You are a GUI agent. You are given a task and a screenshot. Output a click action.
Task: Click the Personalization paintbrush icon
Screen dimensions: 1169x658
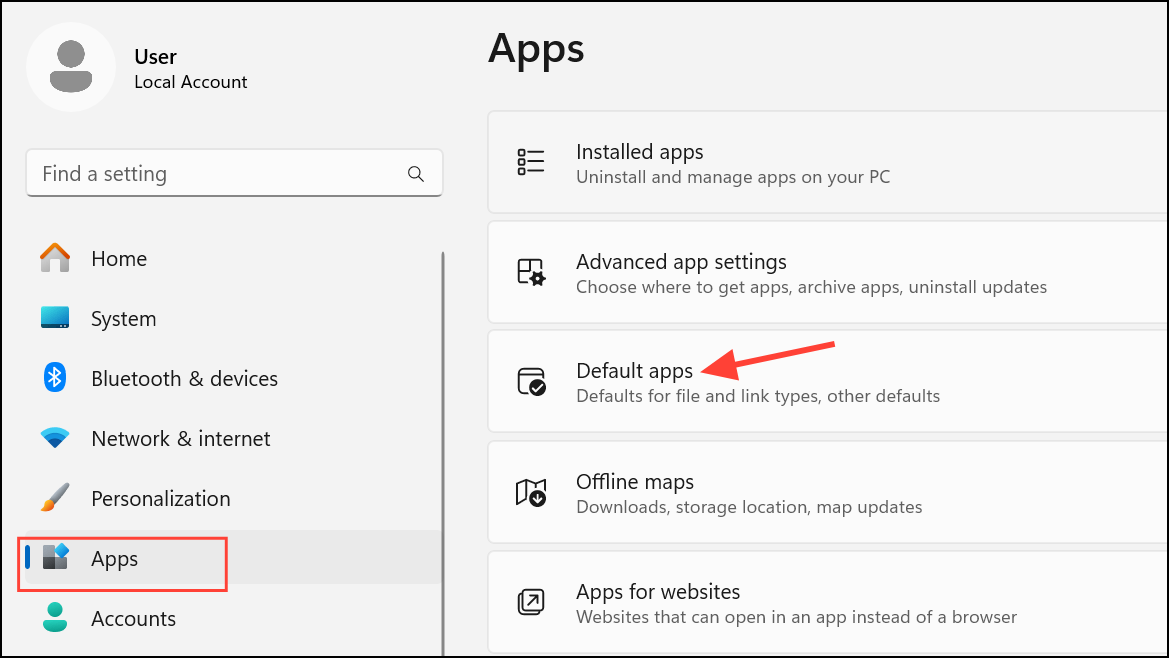tap(55, 498)
